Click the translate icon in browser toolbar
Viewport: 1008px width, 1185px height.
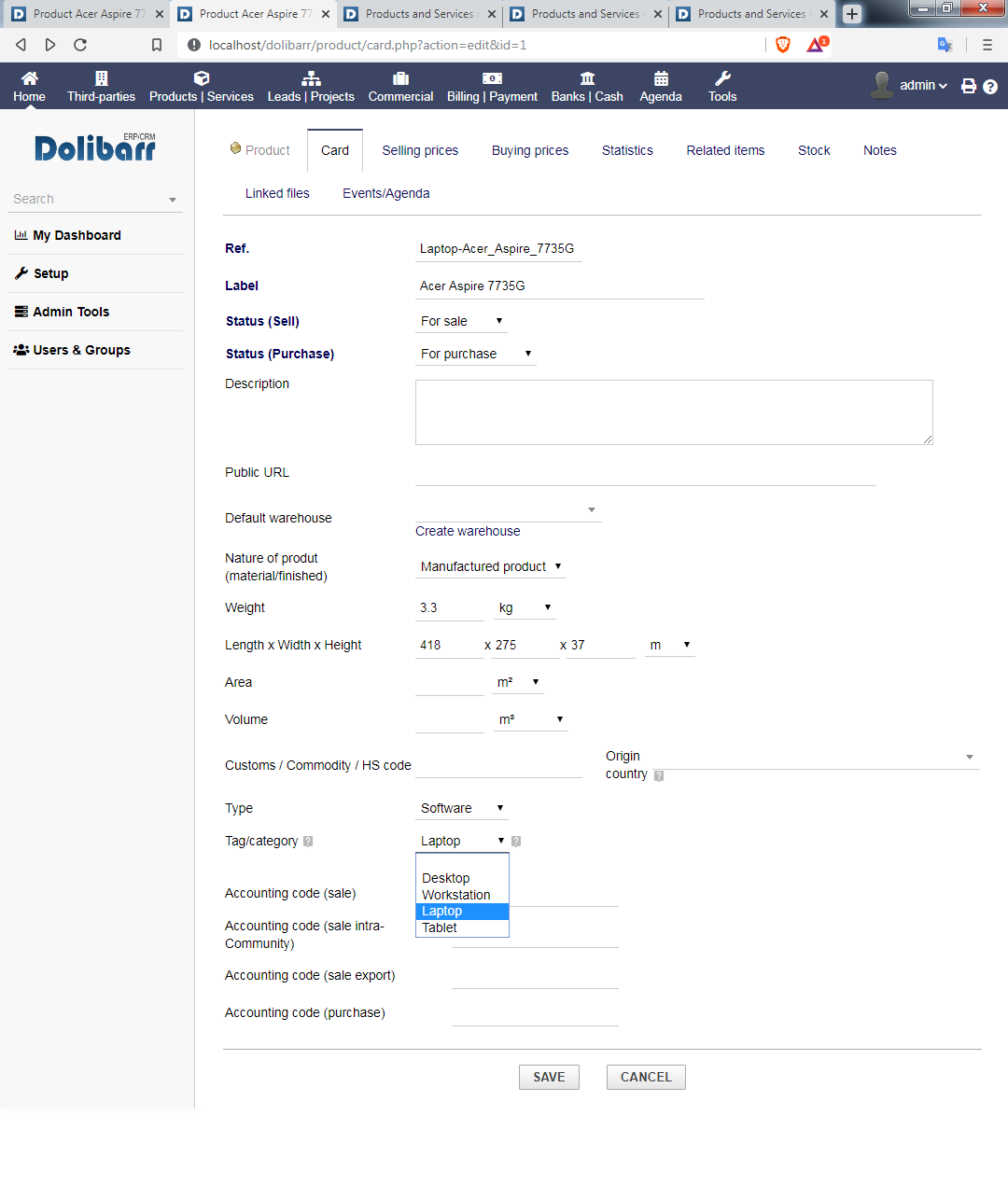[x=945, y=45]
